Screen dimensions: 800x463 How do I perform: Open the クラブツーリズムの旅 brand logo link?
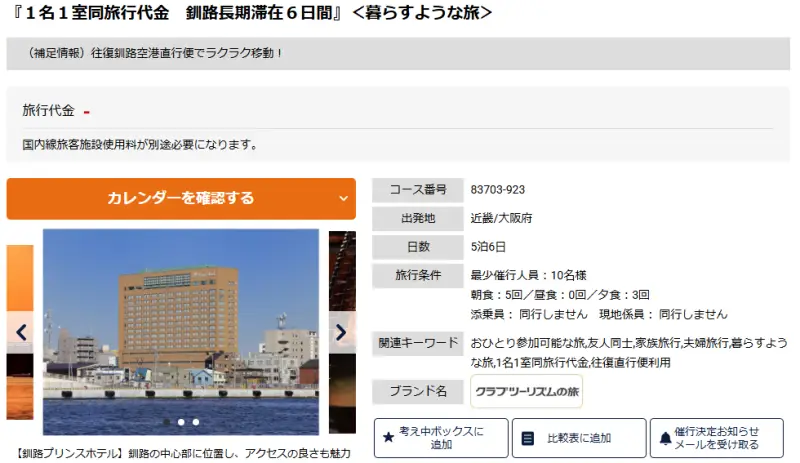(527, 392)
